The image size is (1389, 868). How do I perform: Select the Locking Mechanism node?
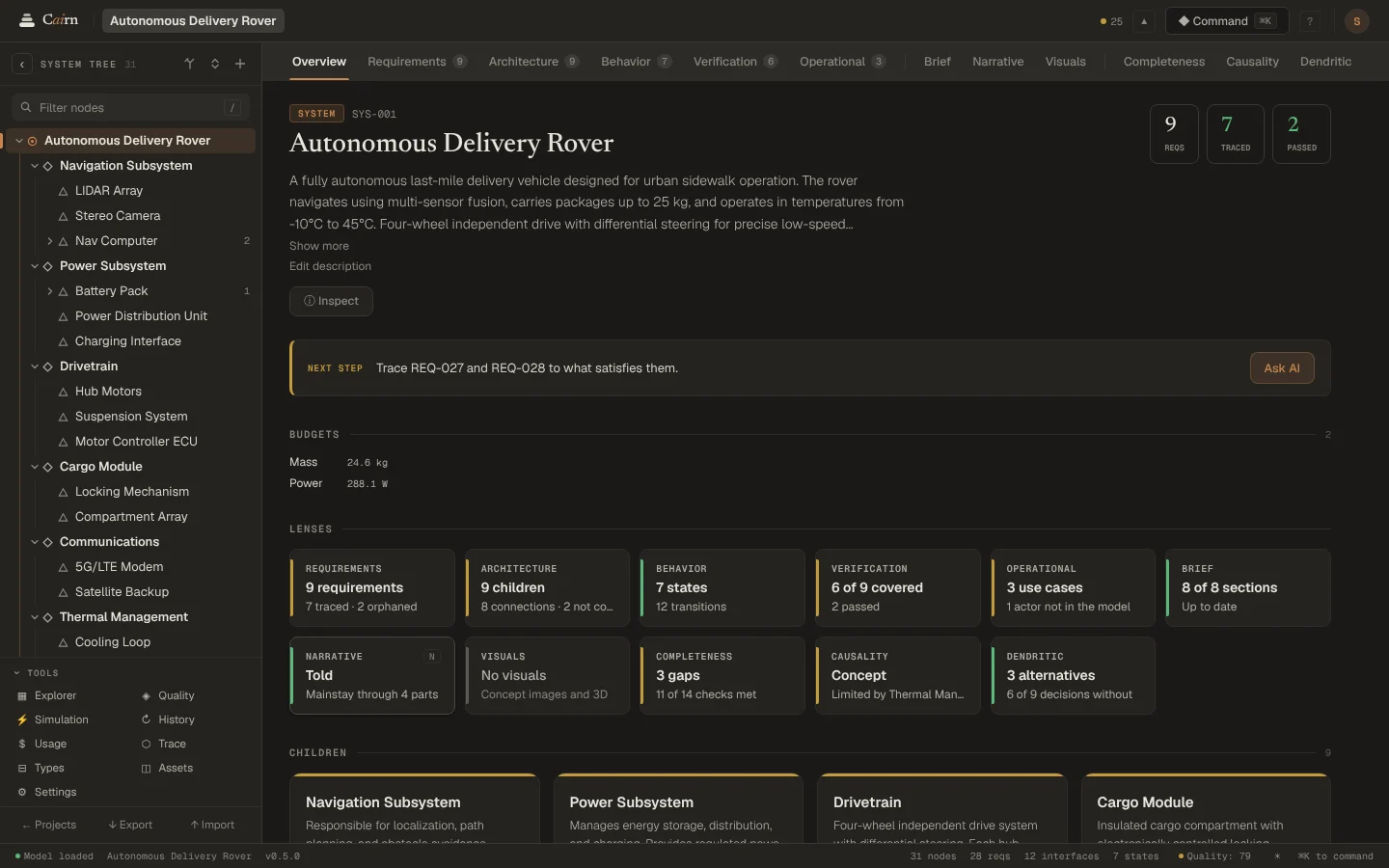point(131,492)
